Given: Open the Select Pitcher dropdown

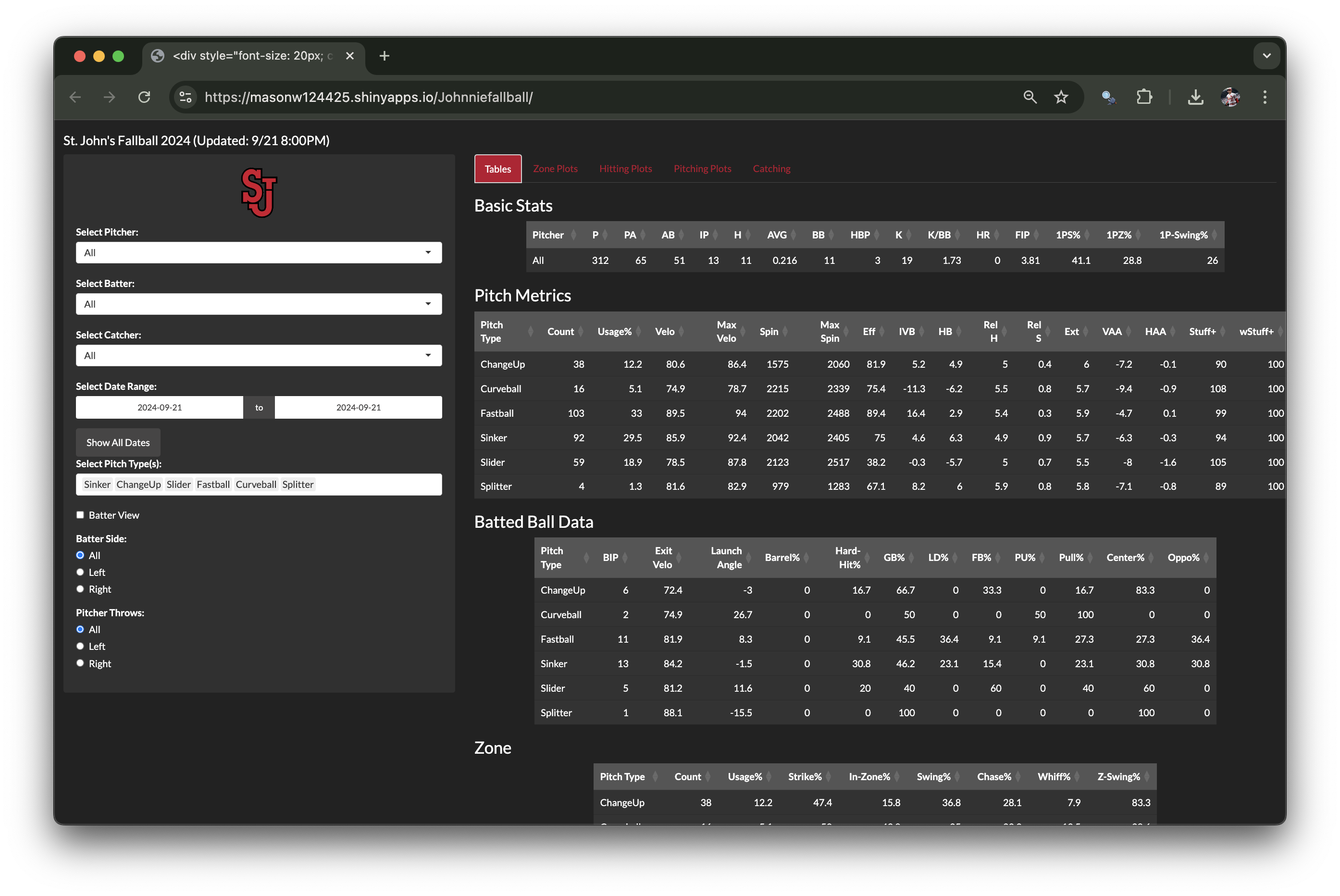Looking at the screenshot, I should pos(259,252).
